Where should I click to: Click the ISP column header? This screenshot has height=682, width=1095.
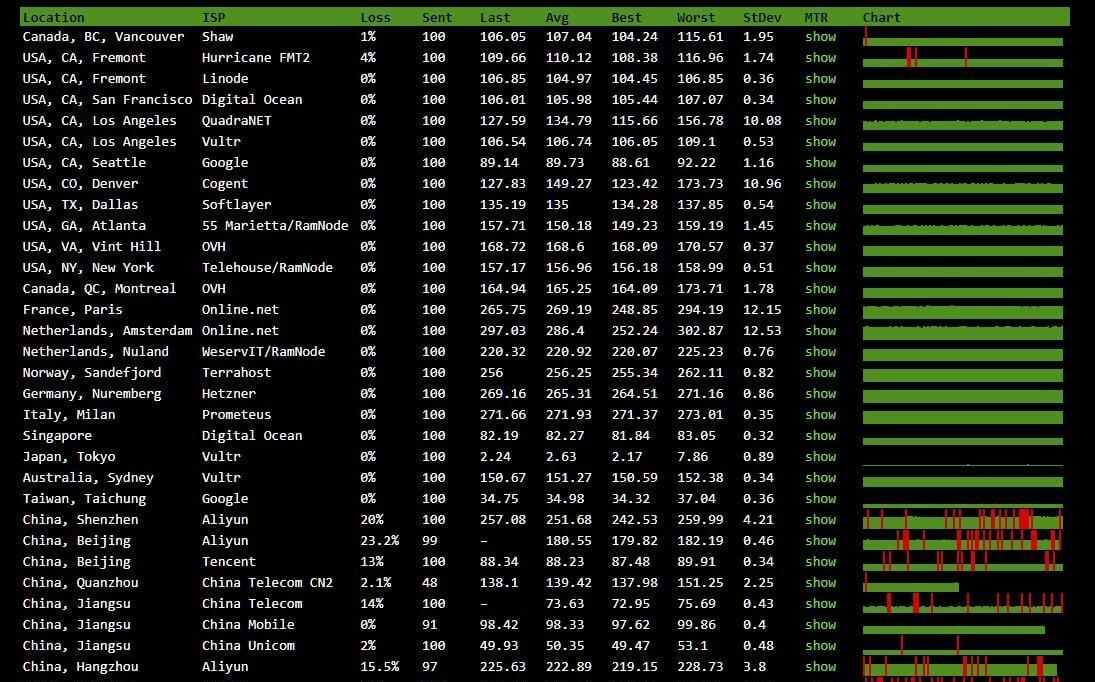[x=214, y=17]
